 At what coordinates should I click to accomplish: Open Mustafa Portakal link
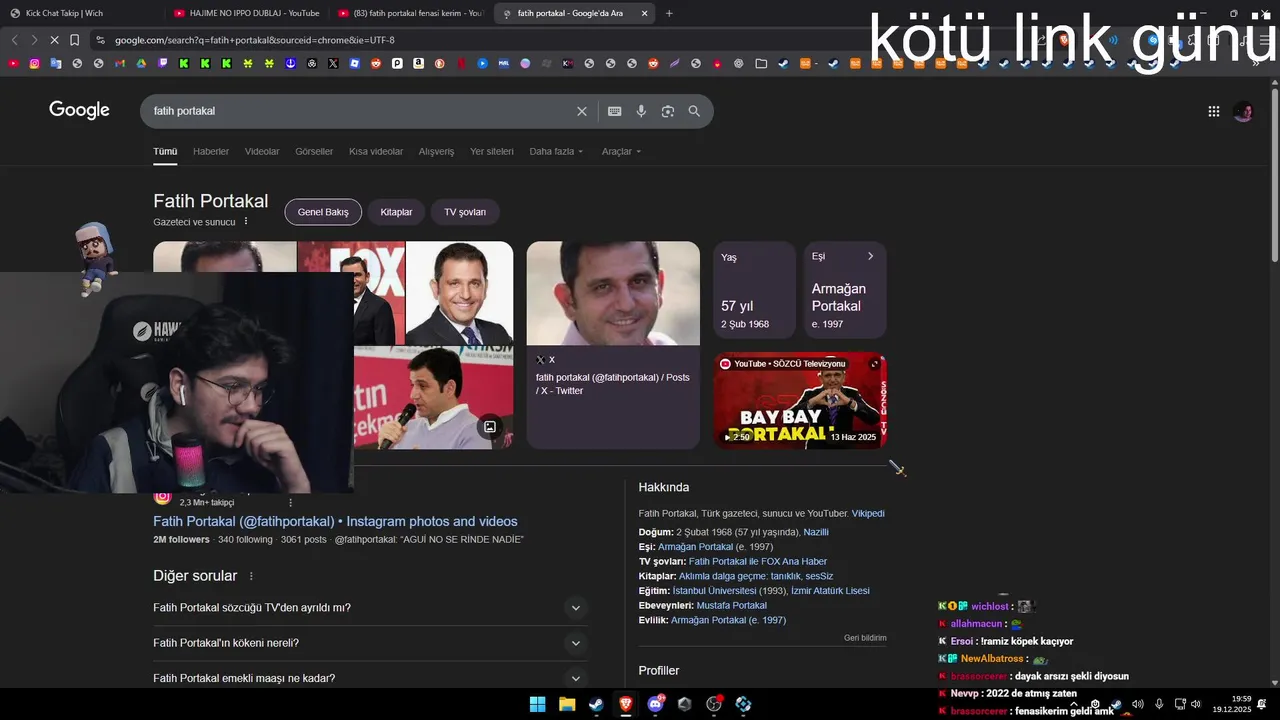click(x=732, y=606)
